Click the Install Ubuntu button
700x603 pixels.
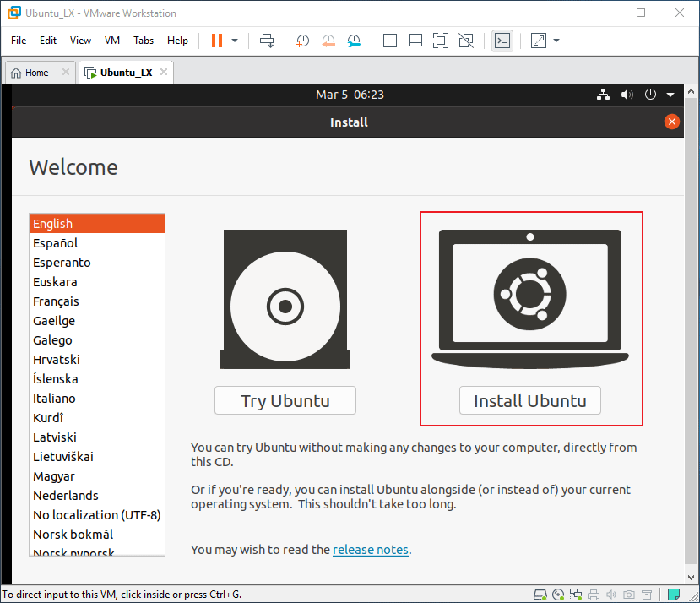tap(530, 400)
